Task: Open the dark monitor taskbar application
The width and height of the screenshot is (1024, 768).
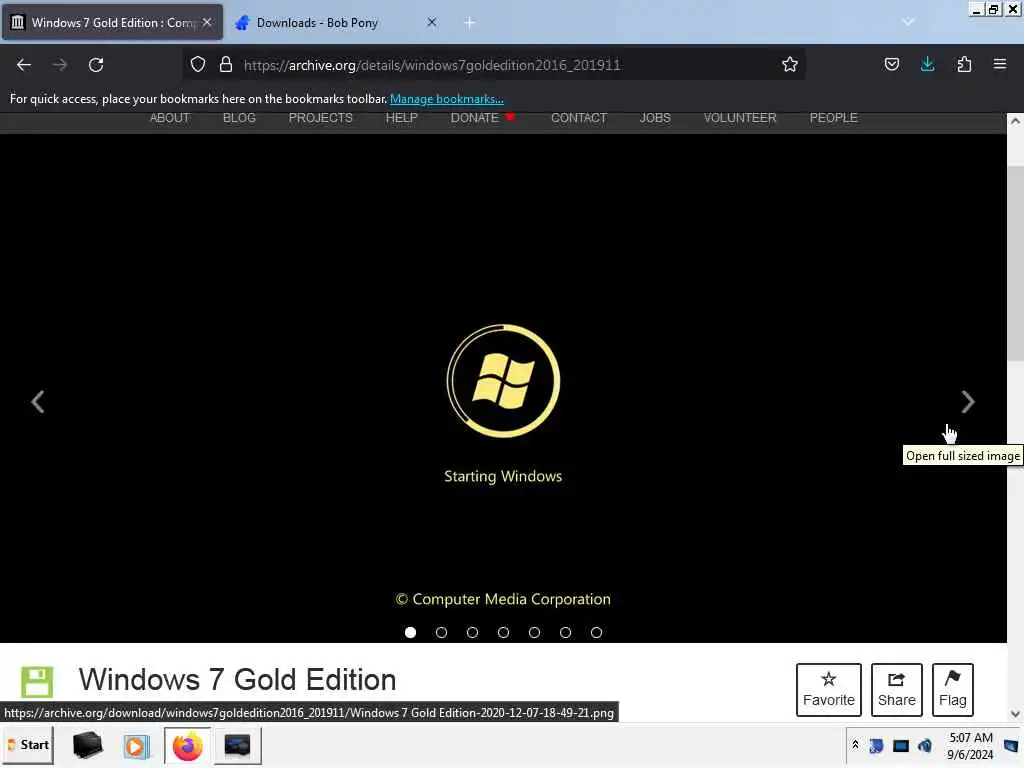Action: coord(237,746)
